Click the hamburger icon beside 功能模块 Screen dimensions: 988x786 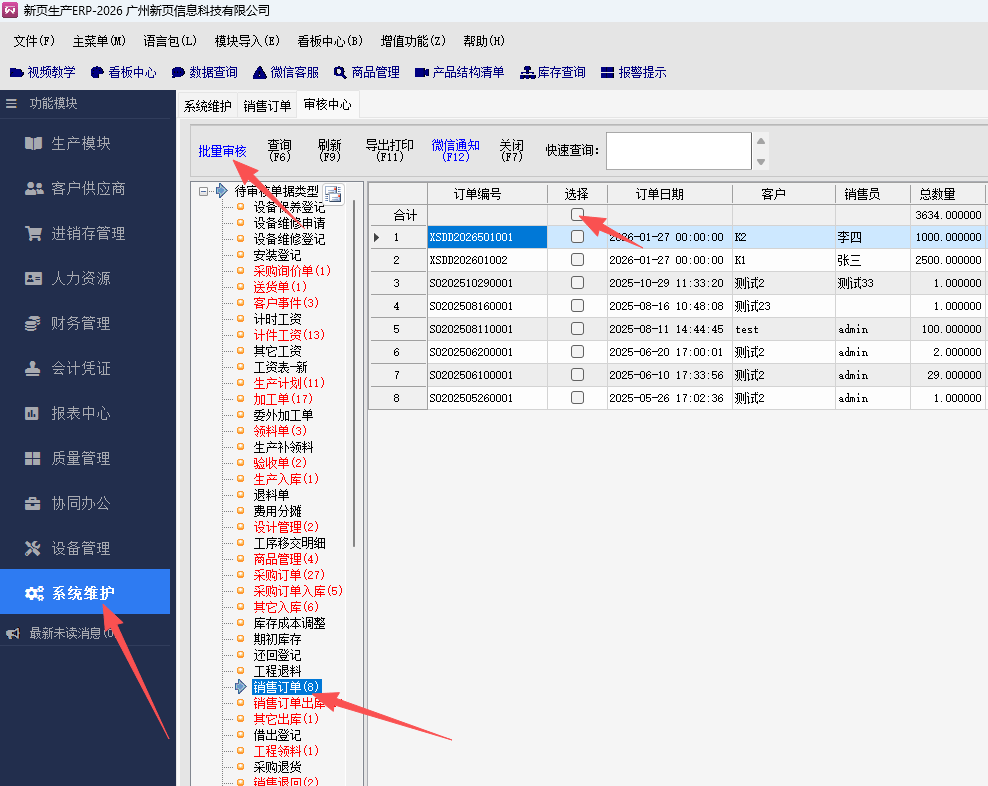(x=12, y=103)
